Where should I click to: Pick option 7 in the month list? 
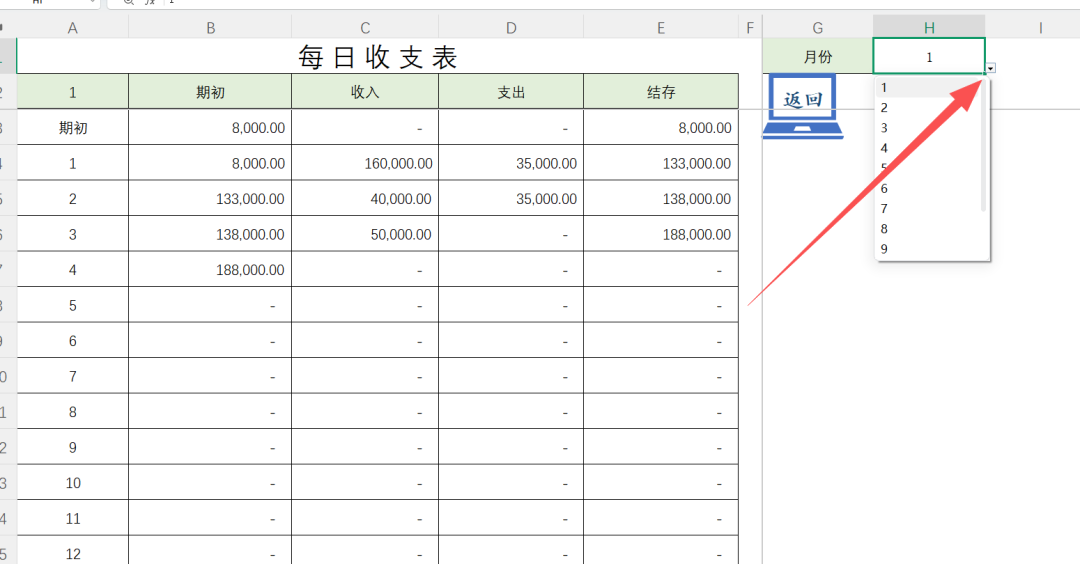coord(884,209)
